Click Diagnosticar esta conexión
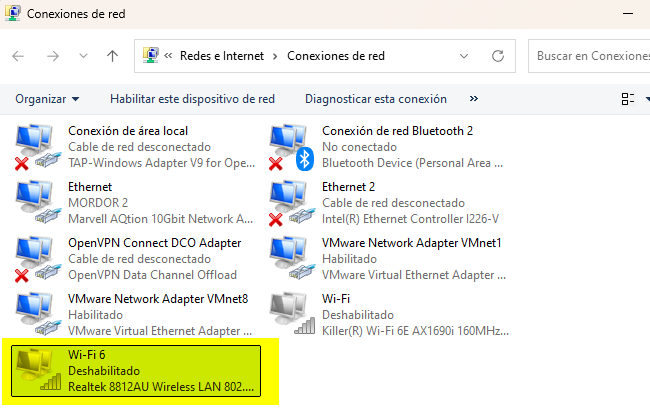The image size is (650, 417). pos(375,99)
